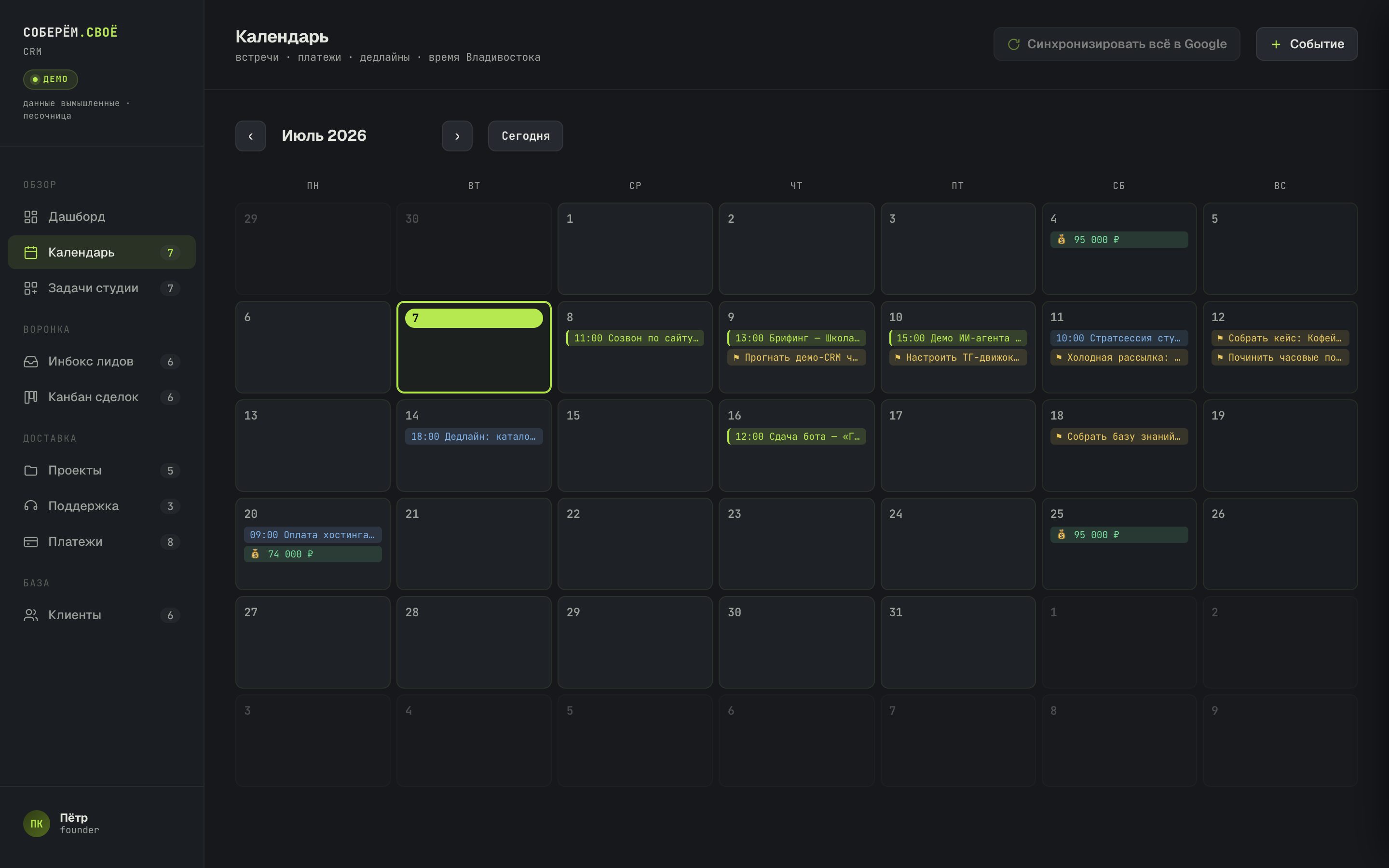
Task: Click the ПН weekday header
Action: [x=313, y=186]
